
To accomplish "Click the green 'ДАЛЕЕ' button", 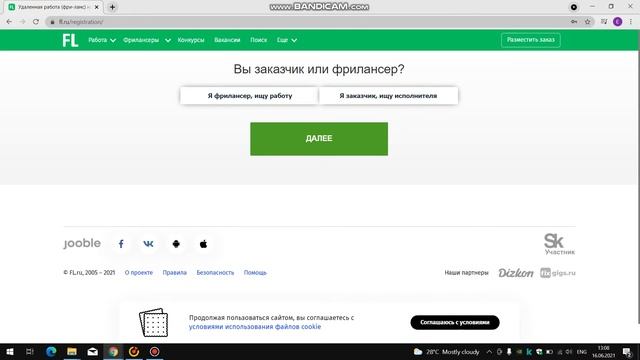I will click(319, 139).
